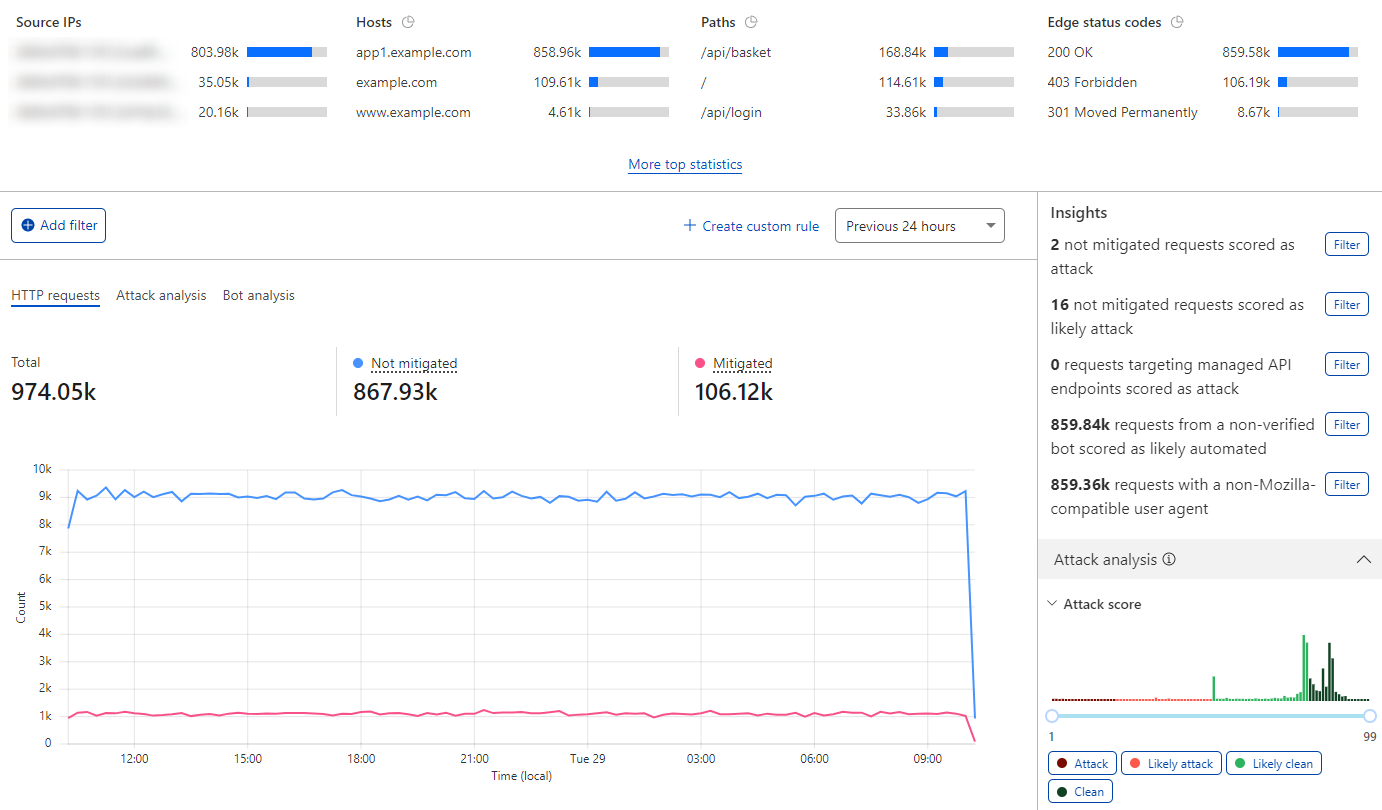Switch to the Attack analysis tab
Screen dimensions: 1382x810
pyautogui.click(x=161, y=295)
